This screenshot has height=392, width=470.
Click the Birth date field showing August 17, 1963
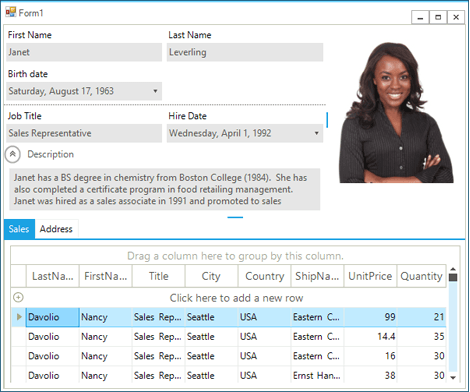84,91
